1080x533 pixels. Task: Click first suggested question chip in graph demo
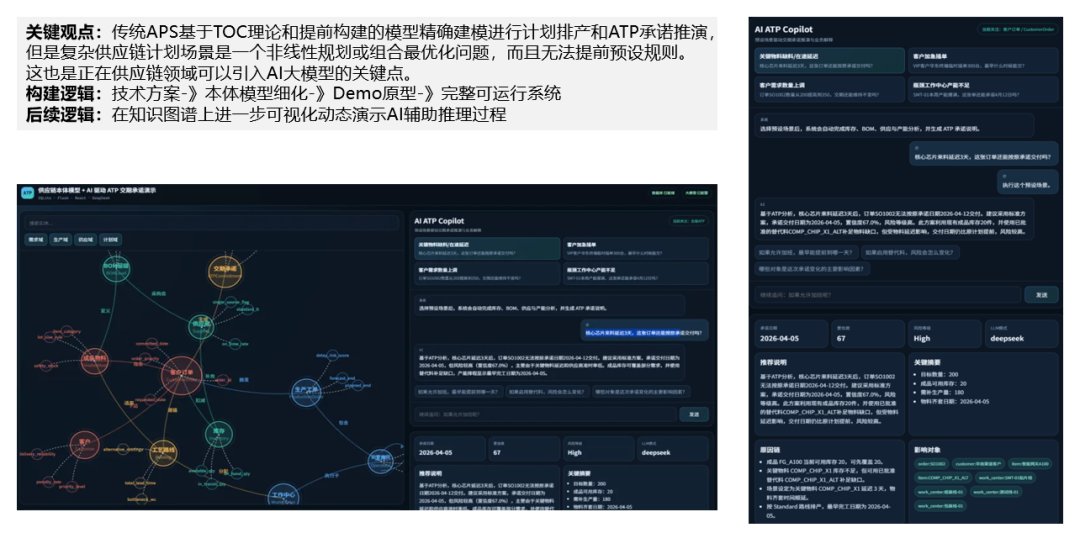pyautogui.click(x=457, y=392)
